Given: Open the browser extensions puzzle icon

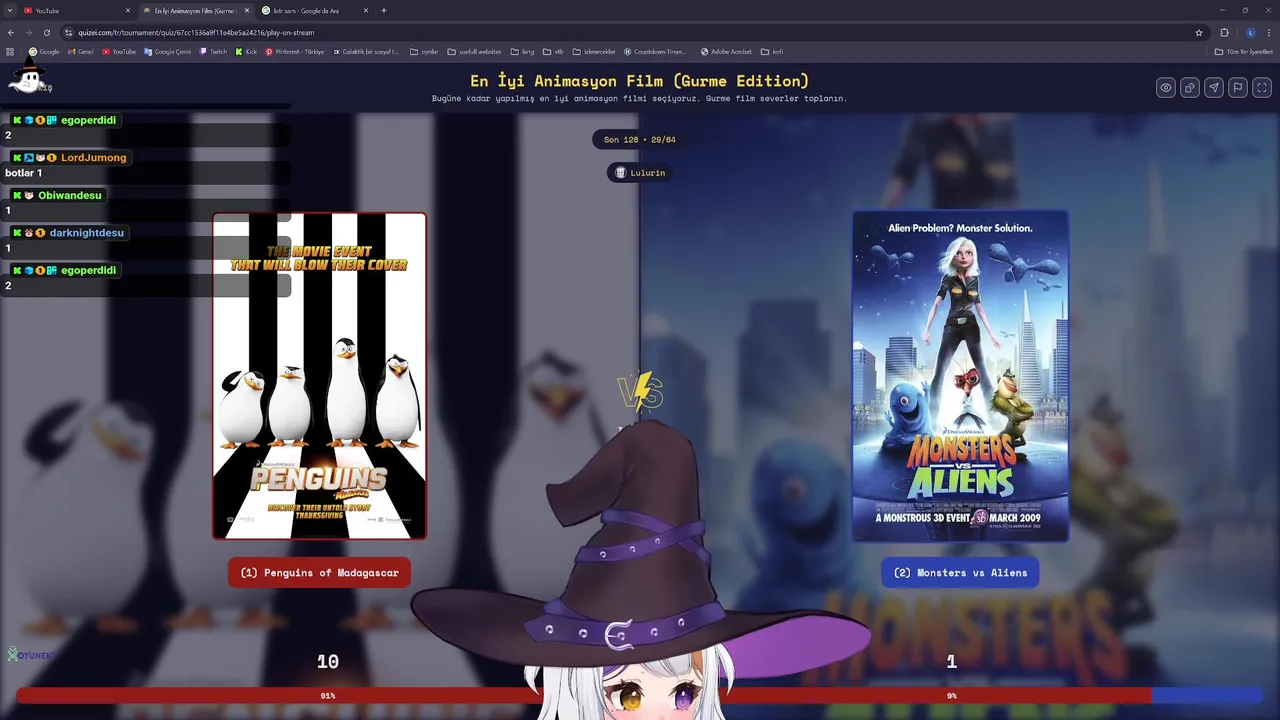Looking at the screenshot, I should click(1224, 32).
